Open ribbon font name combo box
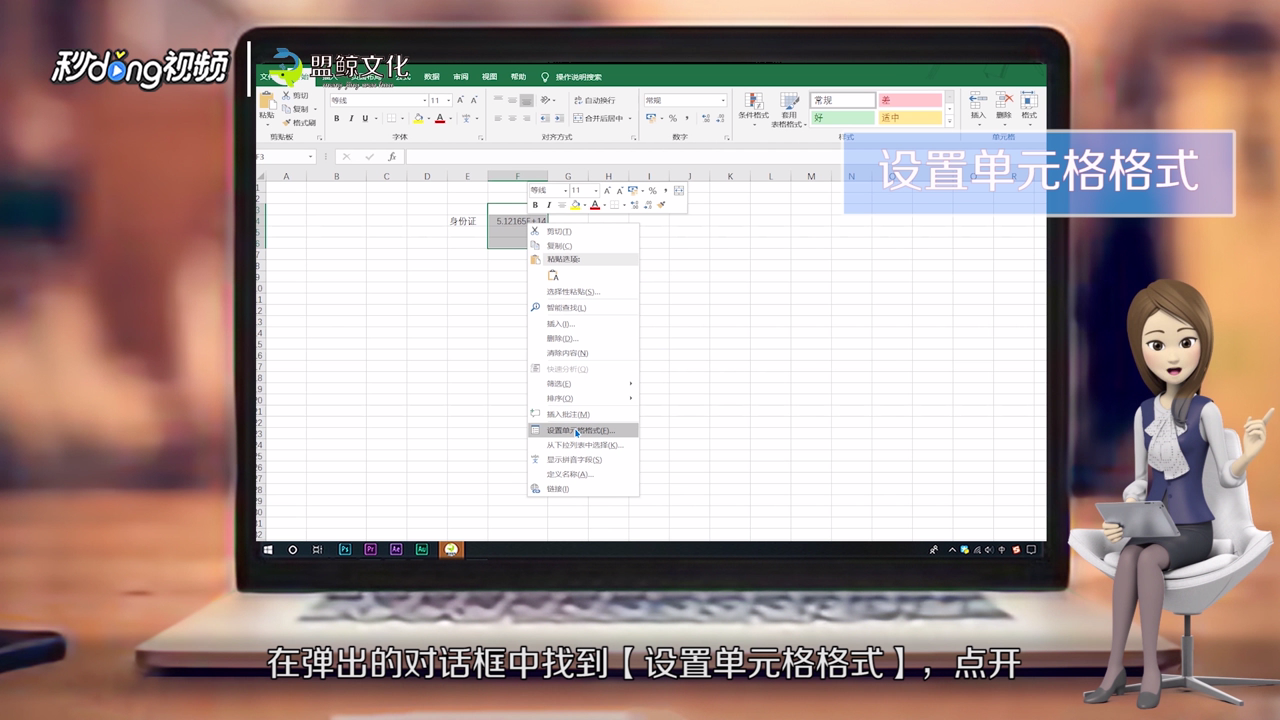Screen dimensions: 1280x720 378,100
